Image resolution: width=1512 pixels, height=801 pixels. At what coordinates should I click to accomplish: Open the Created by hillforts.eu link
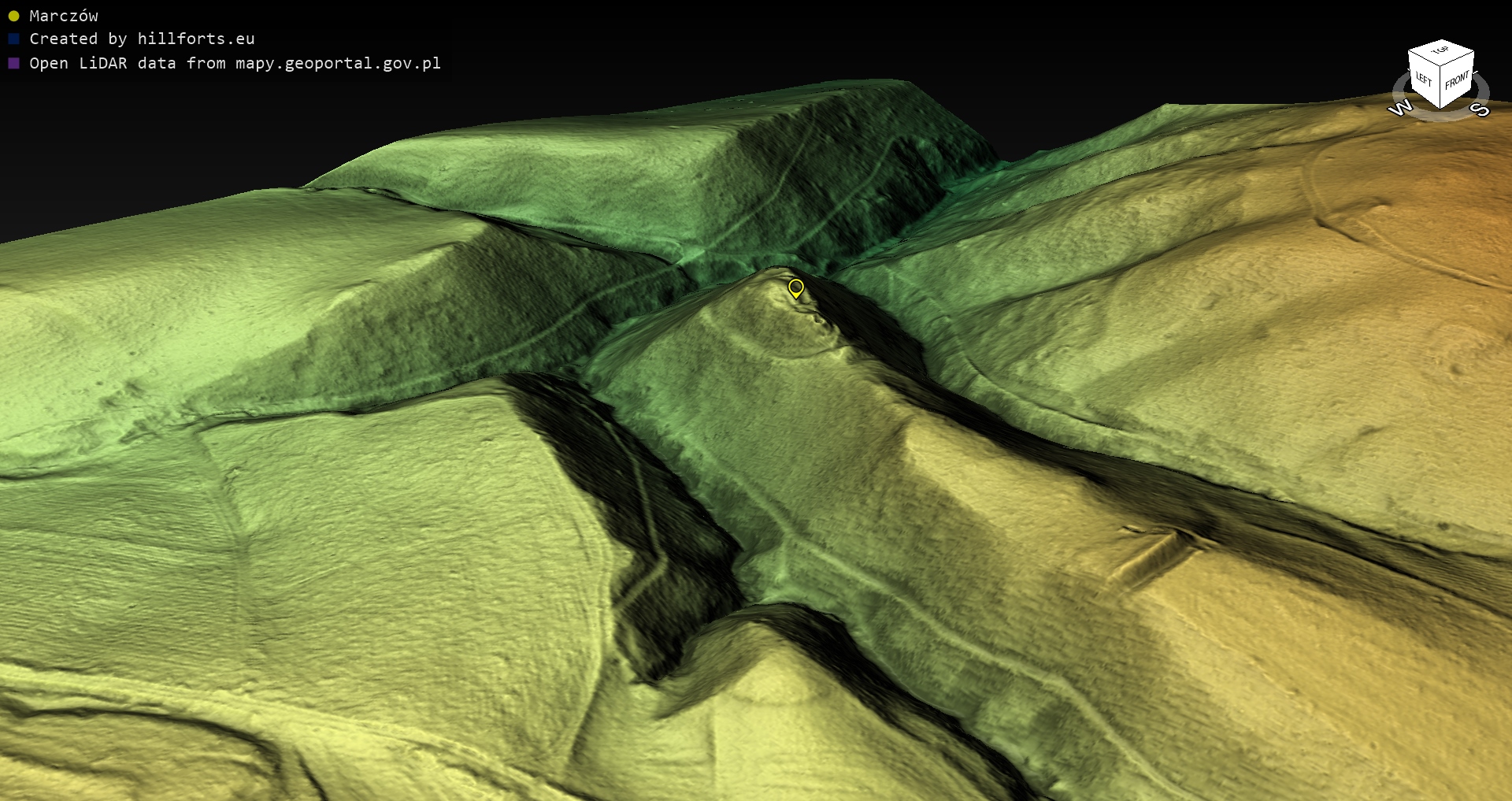pyautogui.click(x=142, y=39)
